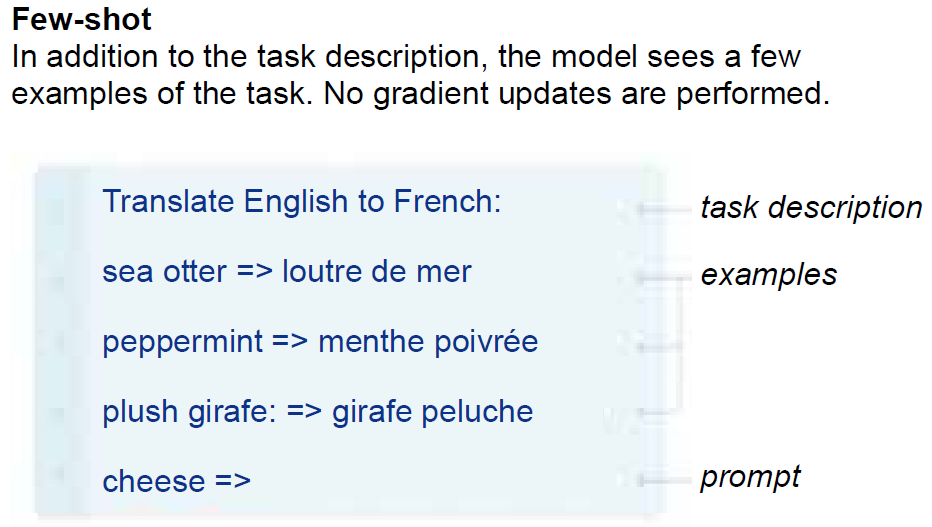This screenshot has width=932, height=527.
Task: Select the plush girafe example line
Action: 317,412
